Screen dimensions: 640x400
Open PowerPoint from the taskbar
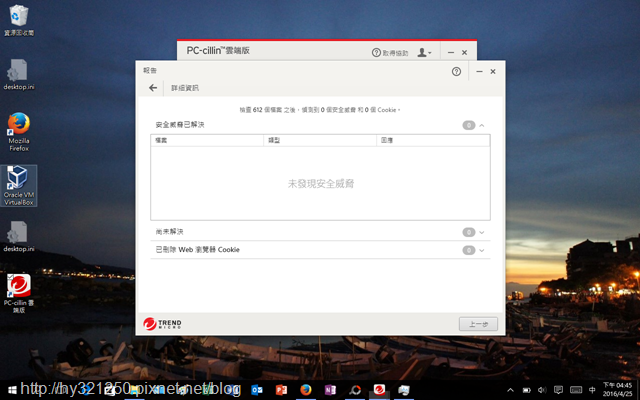click(x=281, y=390)
